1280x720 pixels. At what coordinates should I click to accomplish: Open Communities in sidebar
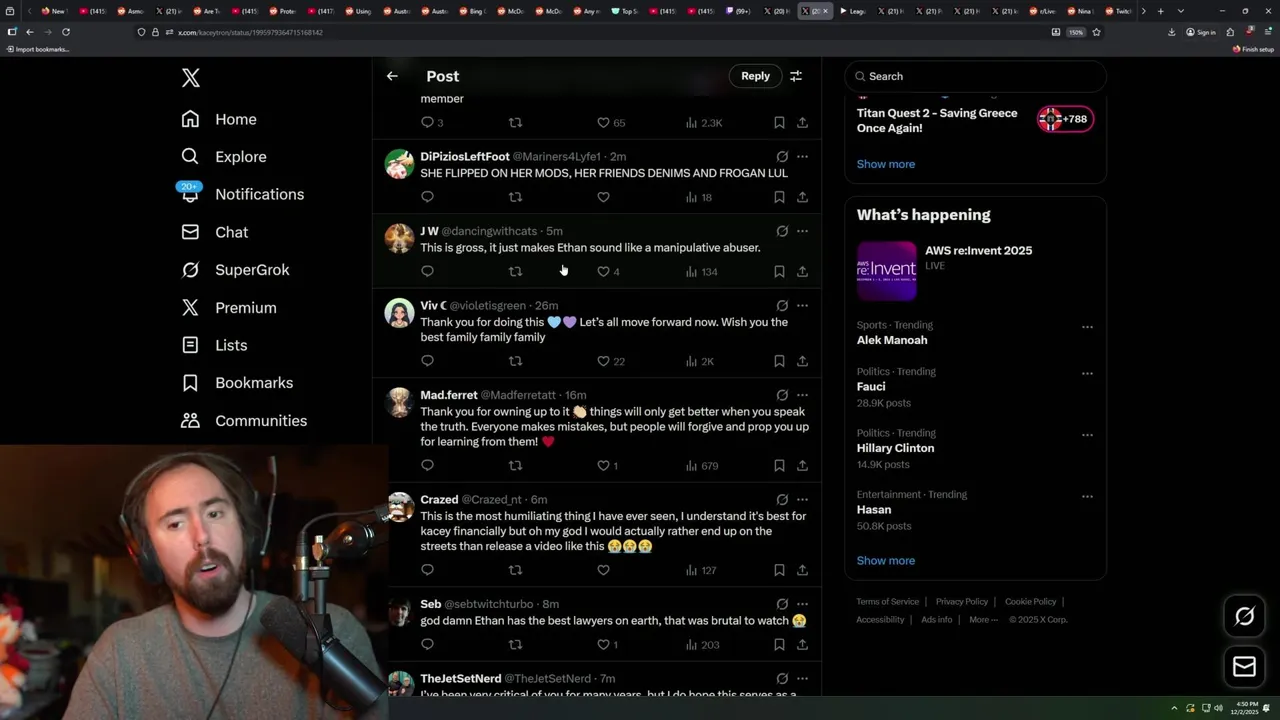click(x=244, y=421)
